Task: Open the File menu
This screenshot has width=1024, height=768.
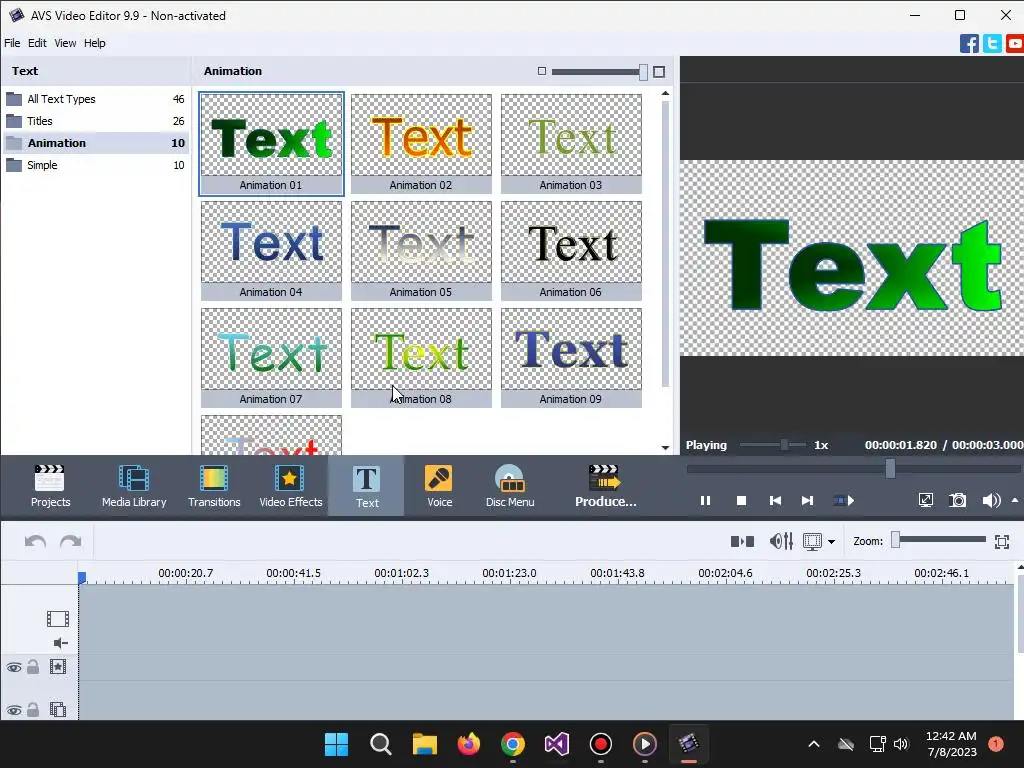Action: tap(12, 43)
